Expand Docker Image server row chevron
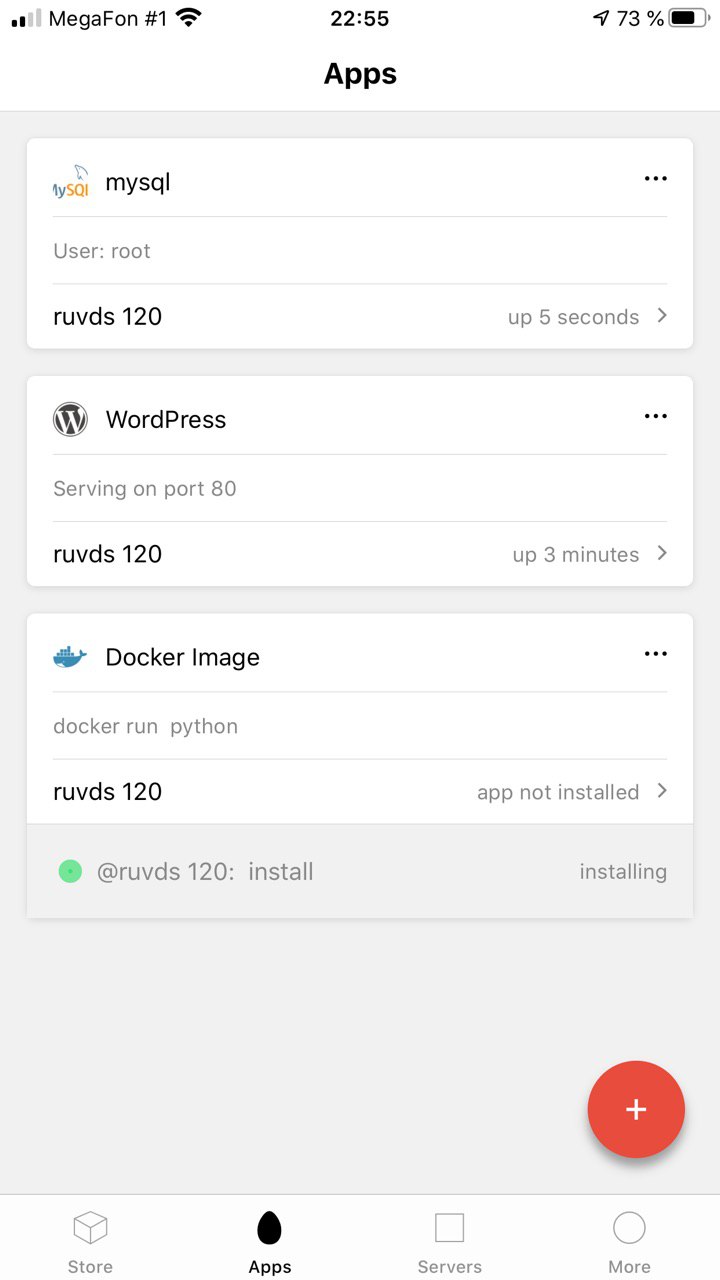720x1280 pixels. [662, 791]
